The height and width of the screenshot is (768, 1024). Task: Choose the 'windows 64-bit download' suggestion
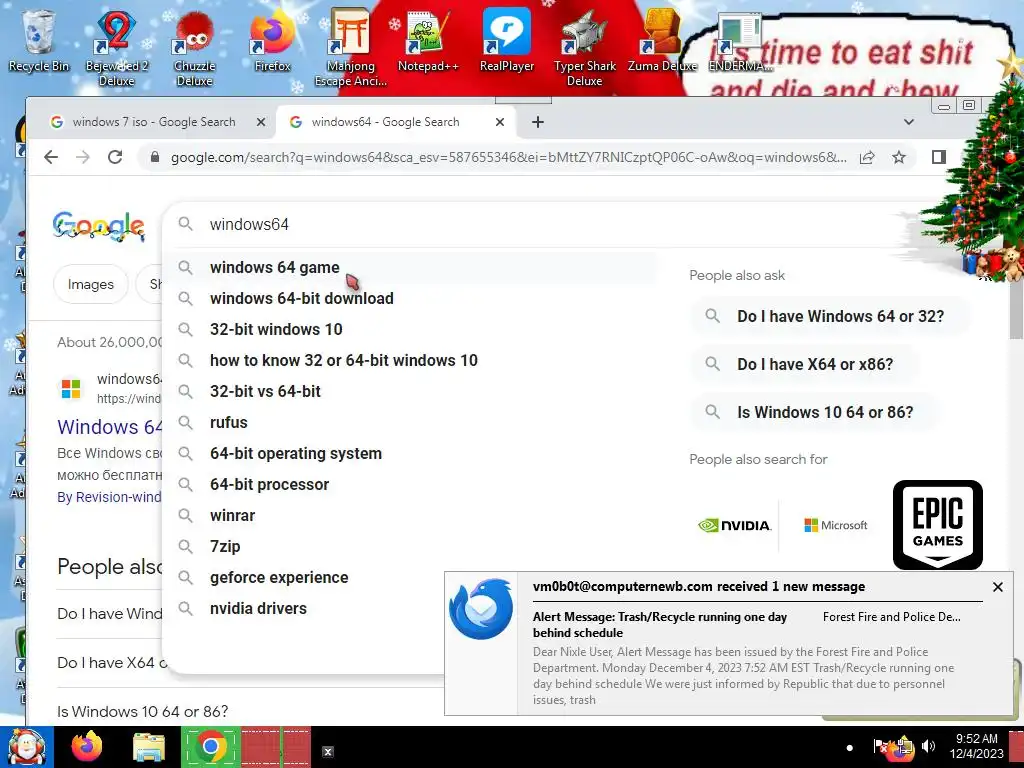[x=411, y=298]
